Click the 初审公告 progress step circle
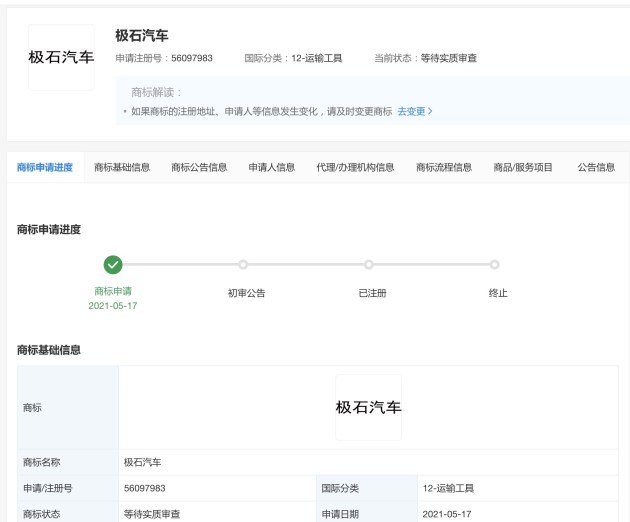 coord(243,264)
